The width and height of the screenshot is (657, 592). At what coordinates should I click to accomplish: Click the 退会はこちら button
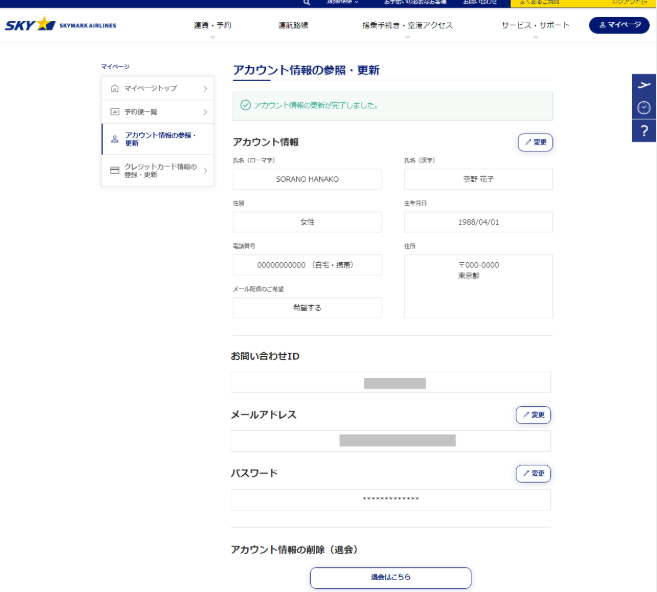click(x=391, y=577)
